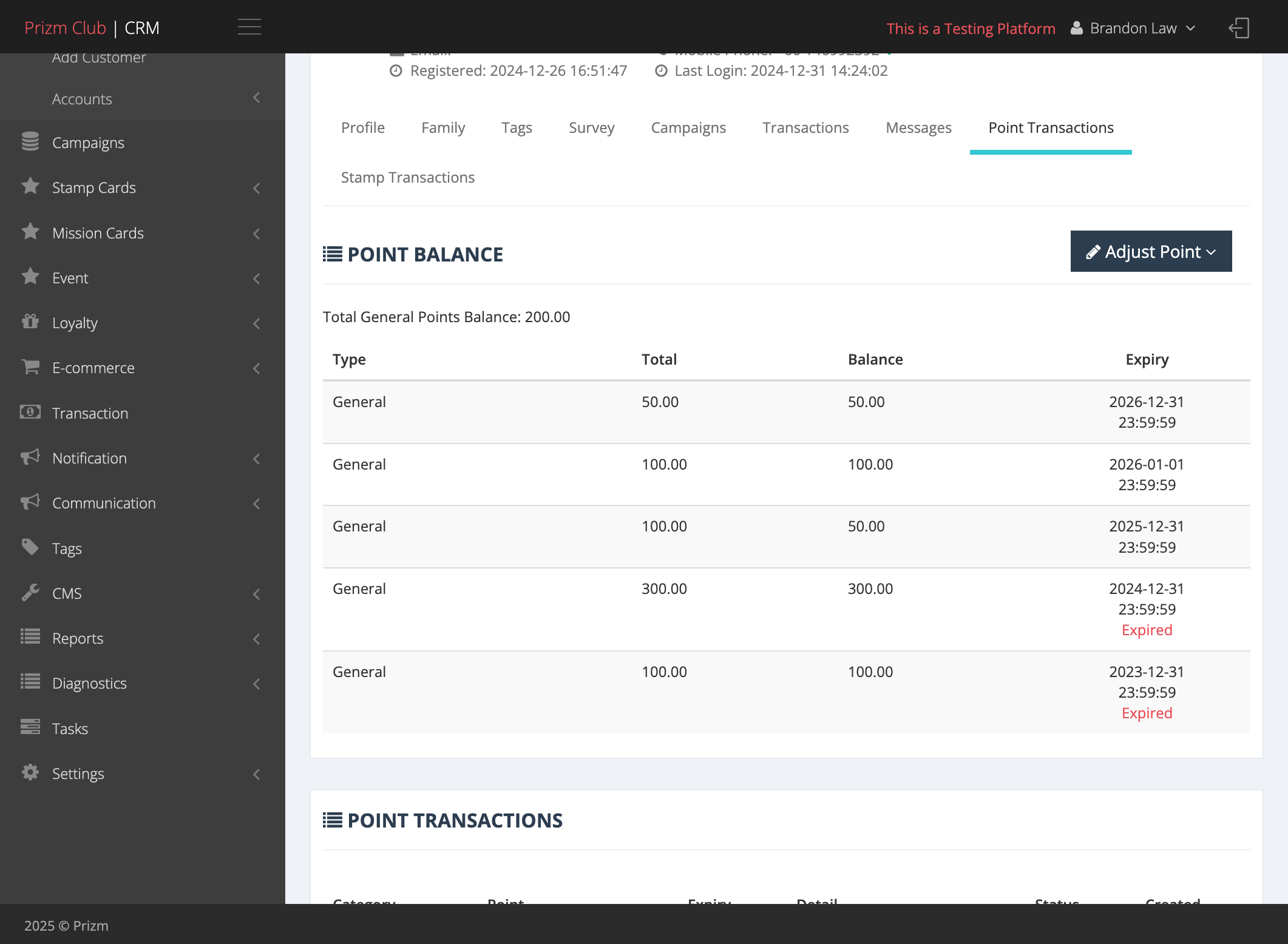Image resolution: width=1288 pixels, height=944 pixels.
Task: Open the Transaction sidebar link
Action: (x=90, y=413)
